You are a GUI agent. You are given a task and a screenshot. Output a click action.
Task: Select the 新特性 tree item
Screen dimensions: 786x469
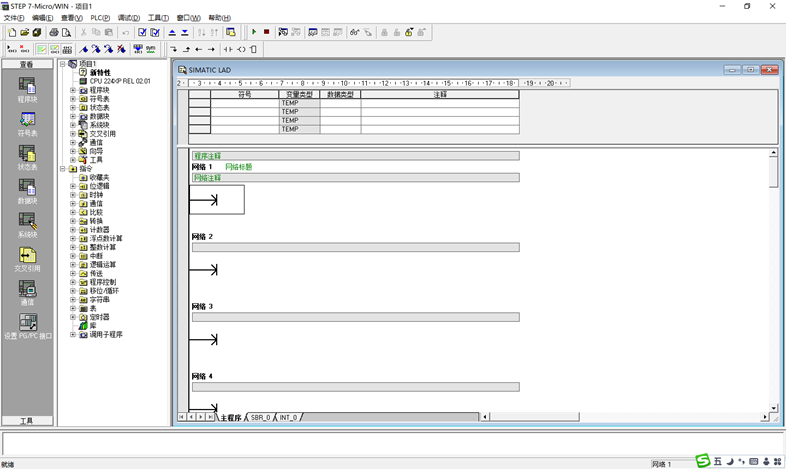pyautogui.click(x=100, y=73)
